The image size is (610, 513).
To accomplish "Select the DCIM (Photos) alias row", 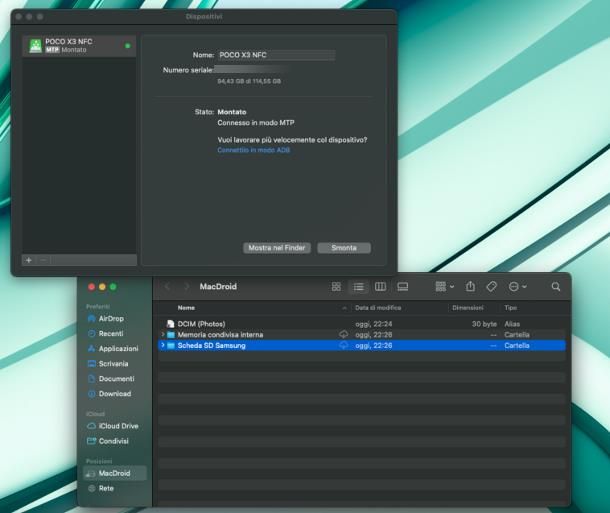I will click(x=362, y=324).
